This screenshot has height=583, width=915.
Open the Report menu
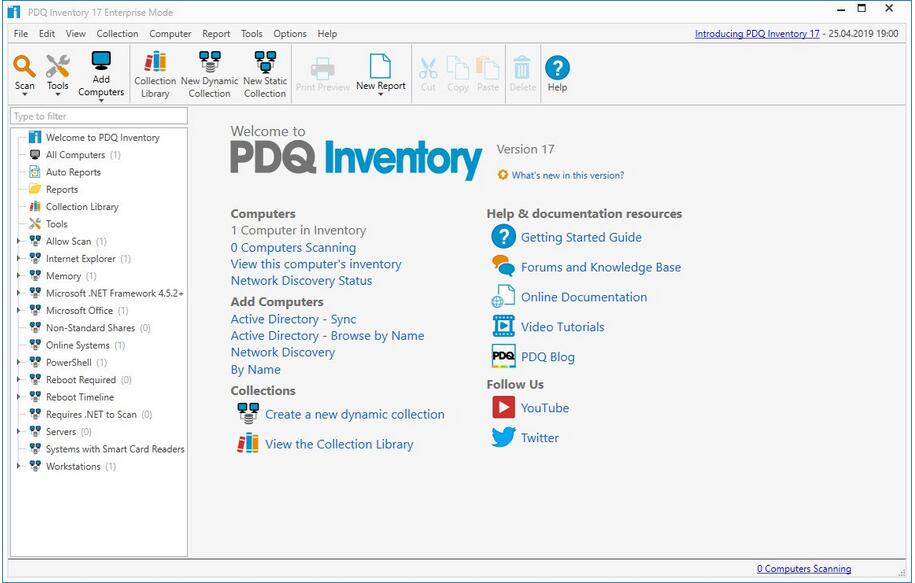(216, 33)
